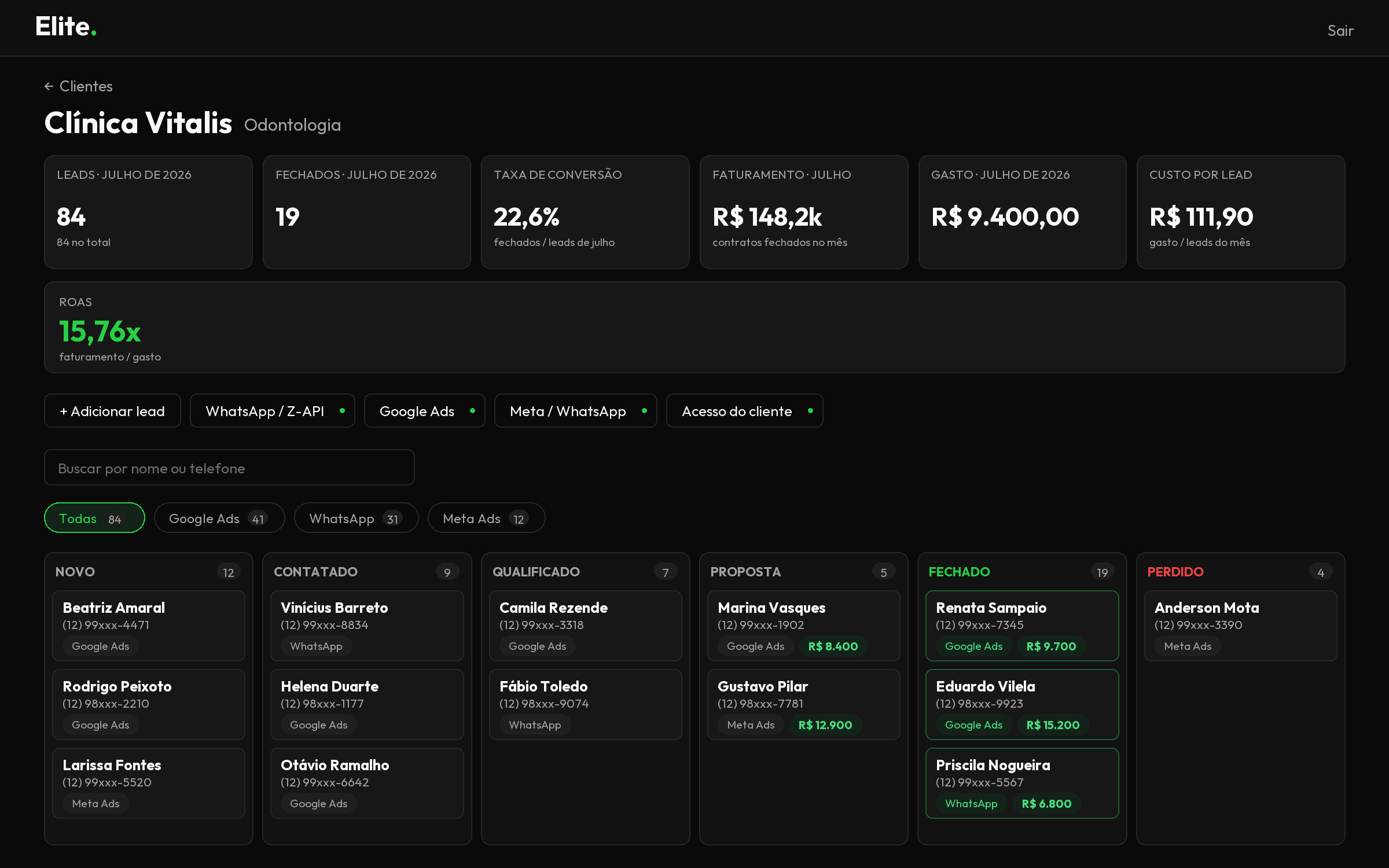Click the Custo por lead card
1389x868 pixels.
(x=1241, y=212)
